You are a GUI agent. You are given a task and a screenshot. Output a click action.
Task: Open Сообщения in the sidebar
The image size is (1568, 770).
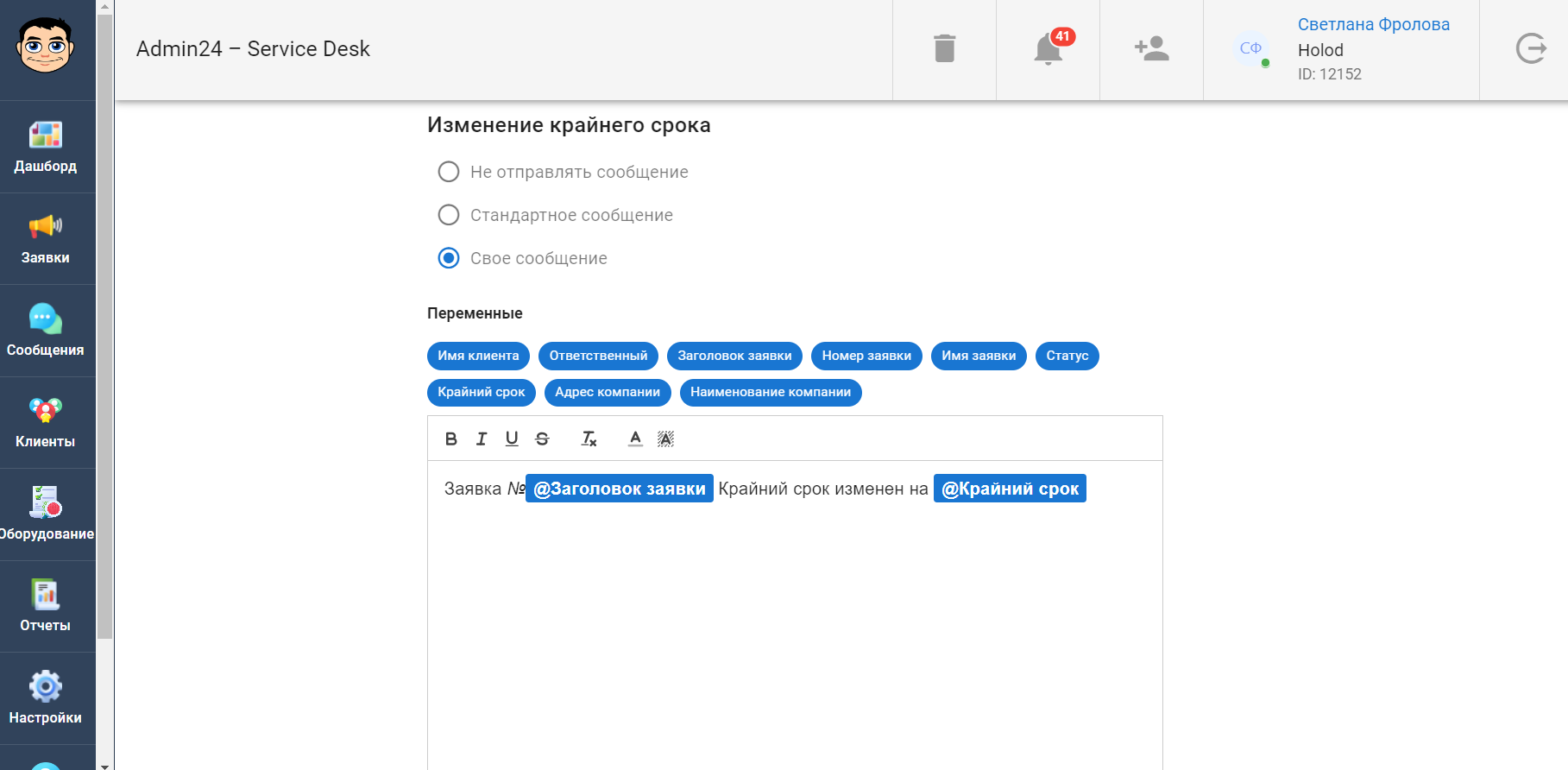pyautogui.click(x=47, y=331)
